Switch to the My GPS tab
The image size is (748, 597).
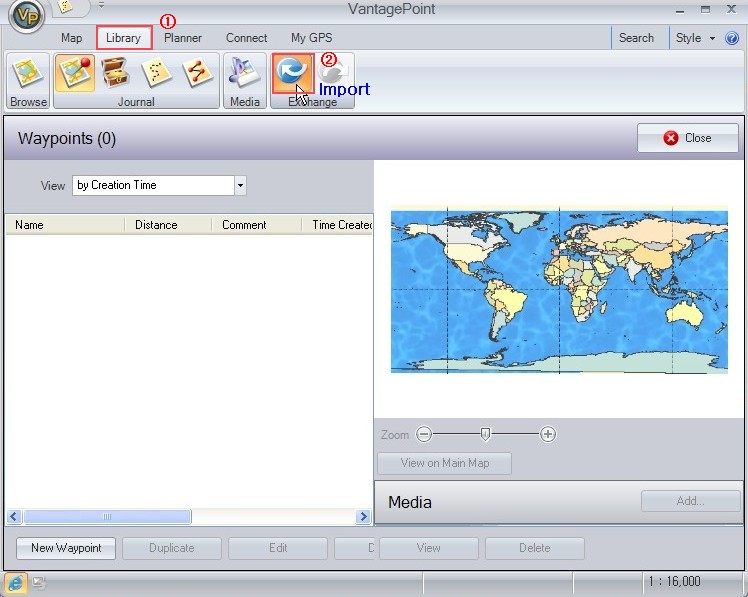(x=312, y=38)
